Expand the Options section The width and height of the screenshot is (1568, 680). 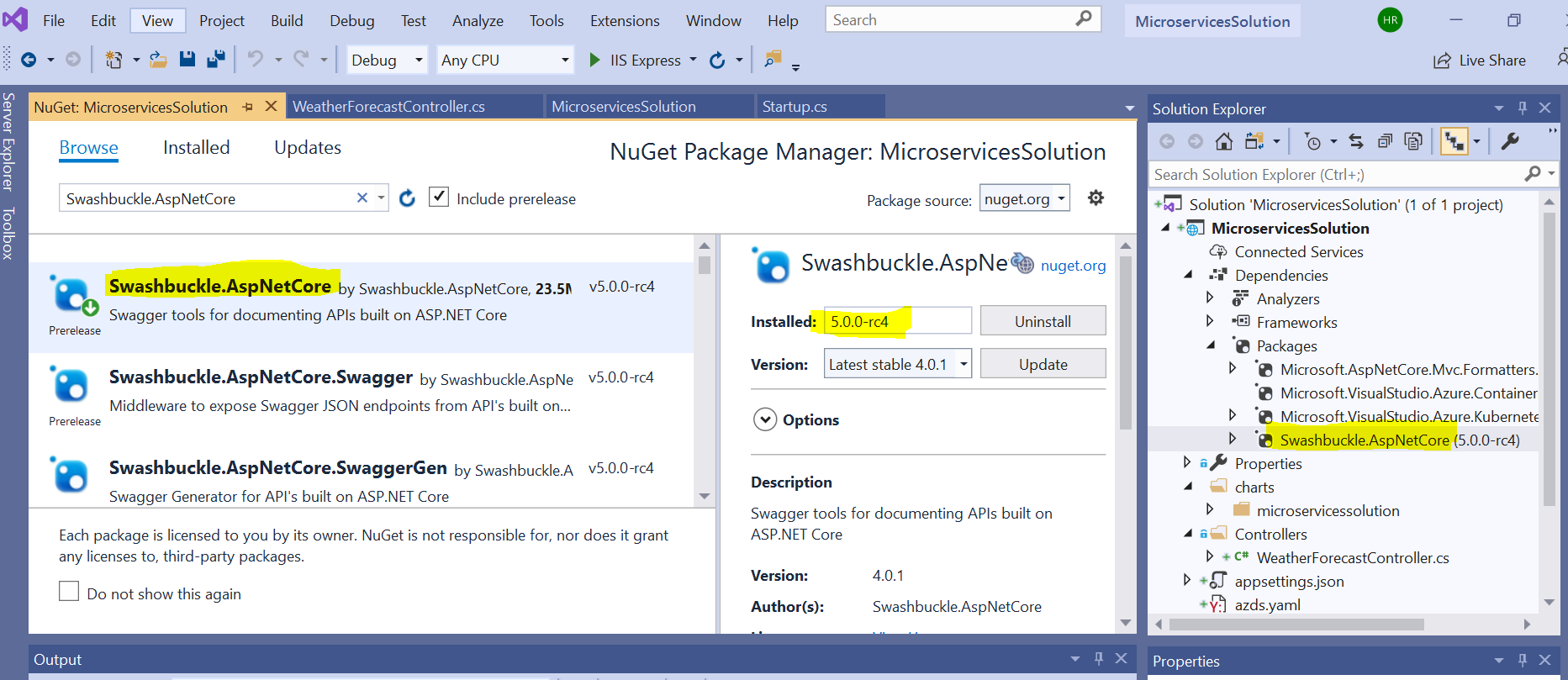pos(765,419)
